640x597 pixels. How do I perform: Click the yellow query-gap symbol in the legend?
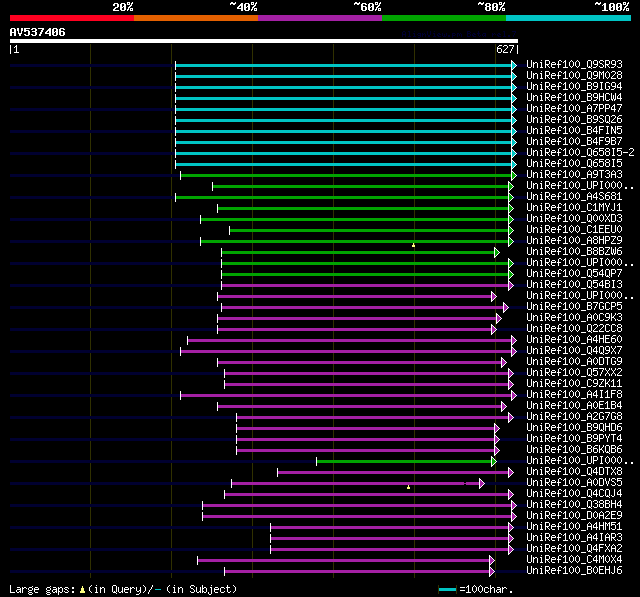point(82,589)
